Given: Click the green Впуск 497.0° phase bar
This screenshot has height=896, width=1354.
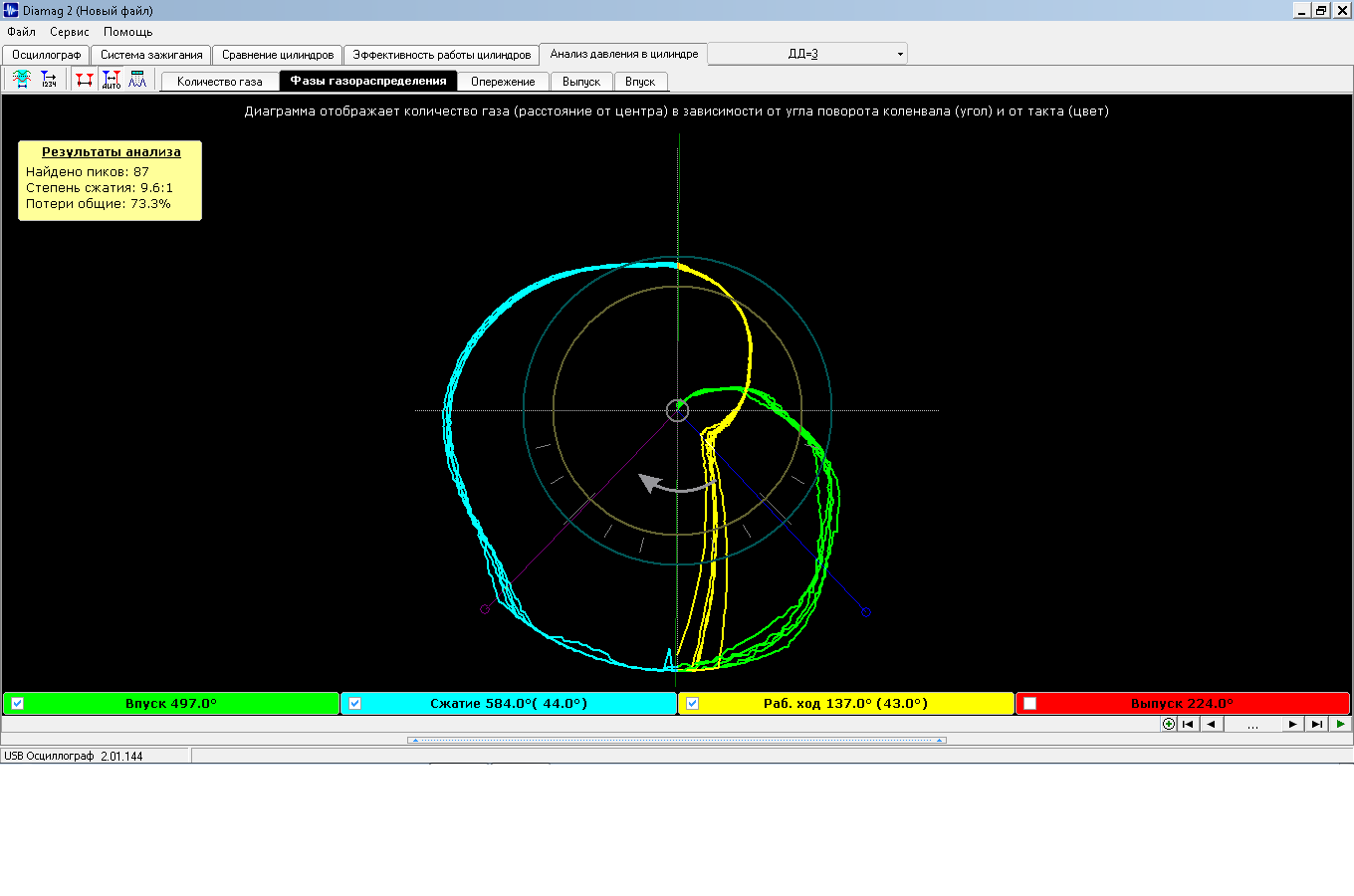Looking at the screenshot, I should tap(171, 704).
